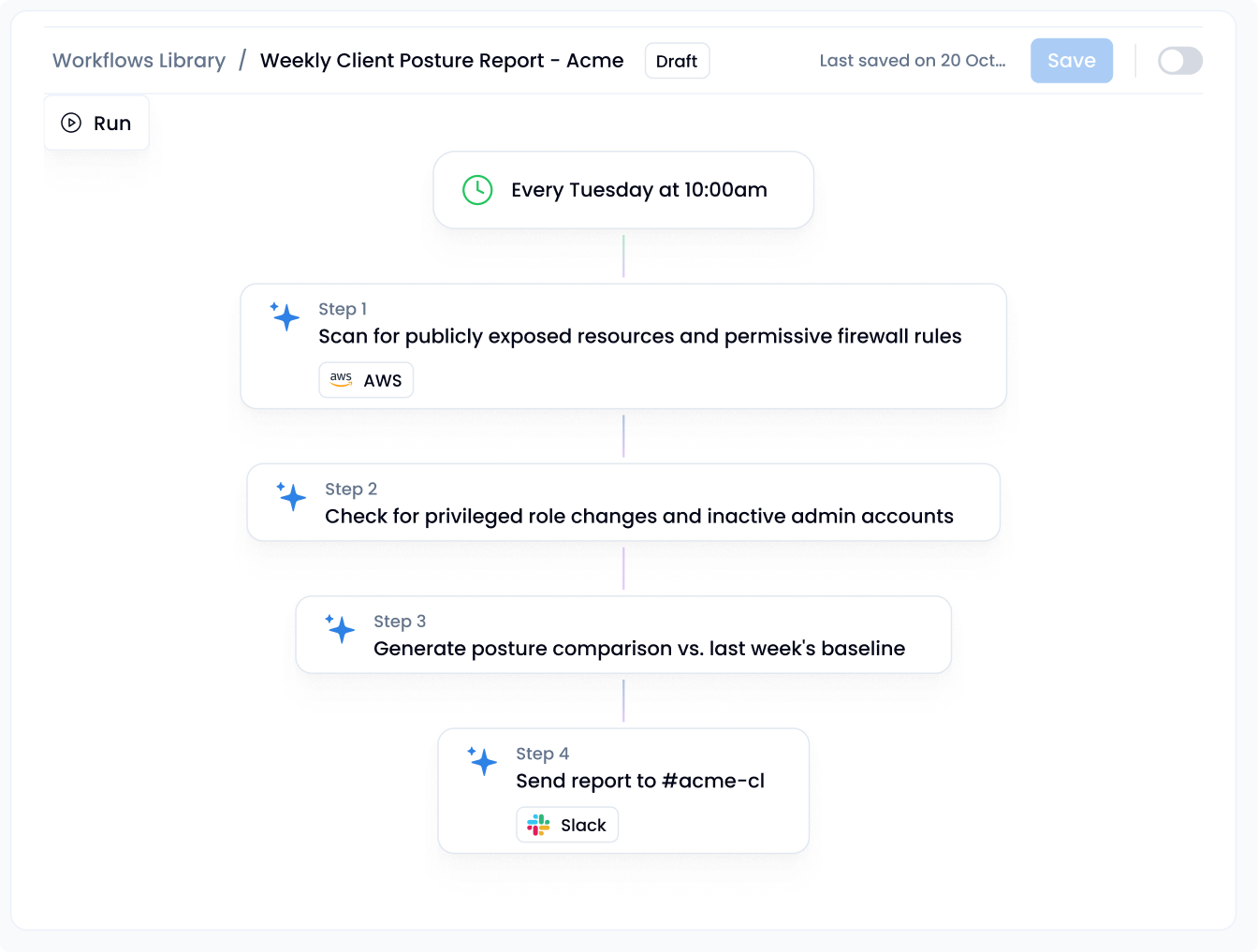Click the workflow title Weekly Client Posture Report
The image size is (1258, 952).
click(442, 61)
